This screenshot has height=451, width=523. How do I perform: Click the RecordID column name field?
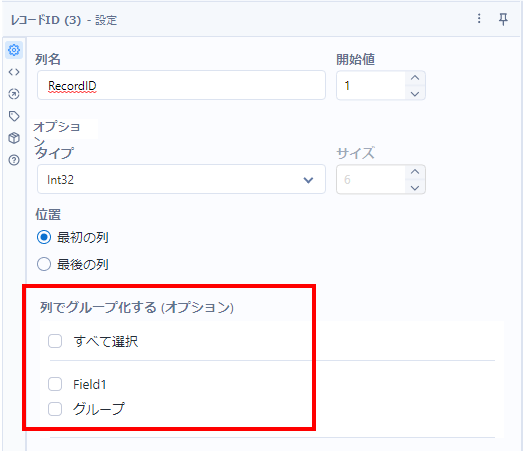pos(181,85)
